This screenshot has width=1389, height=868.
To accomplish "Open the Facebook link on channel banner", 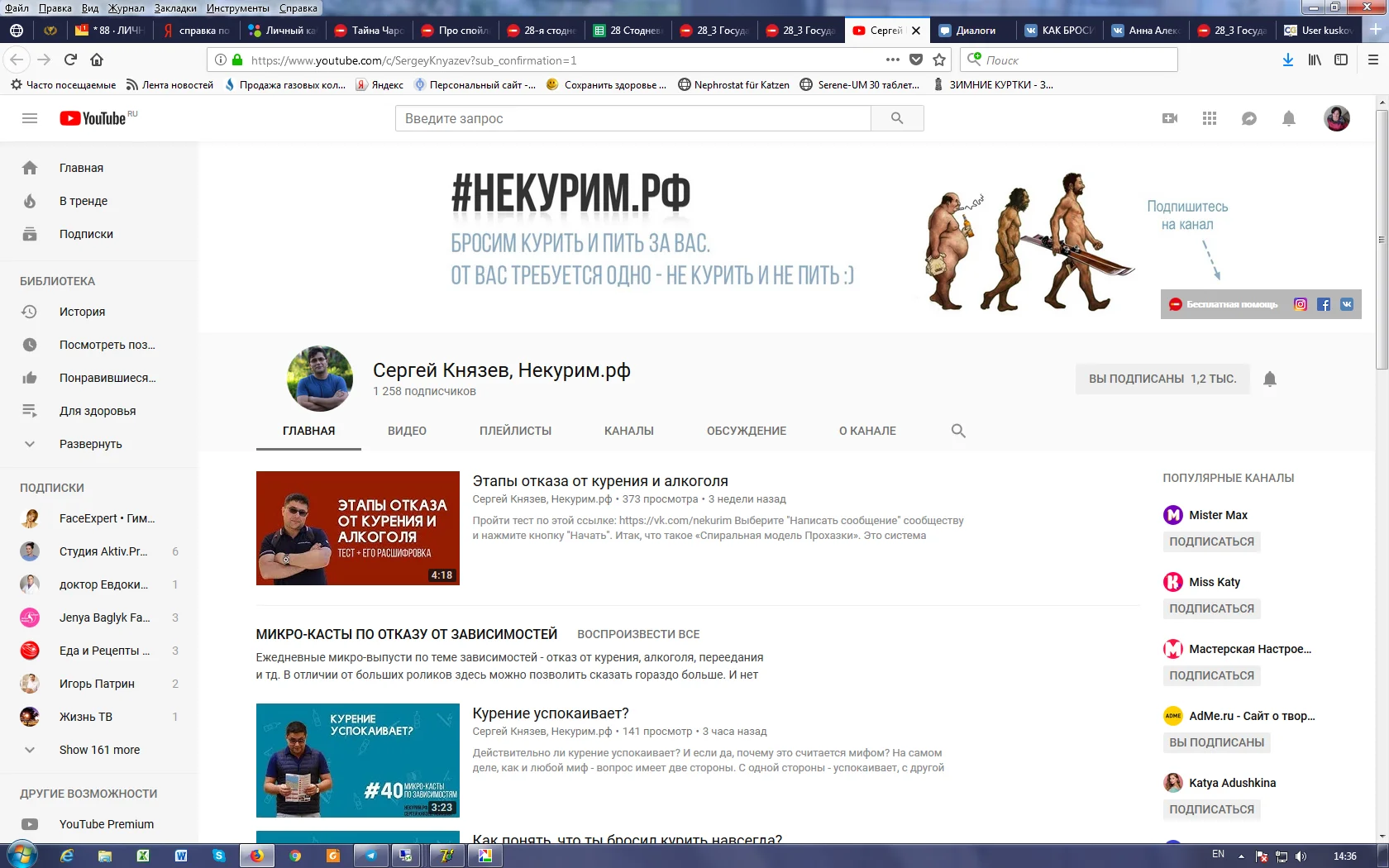I will [x=1324, y=304].
